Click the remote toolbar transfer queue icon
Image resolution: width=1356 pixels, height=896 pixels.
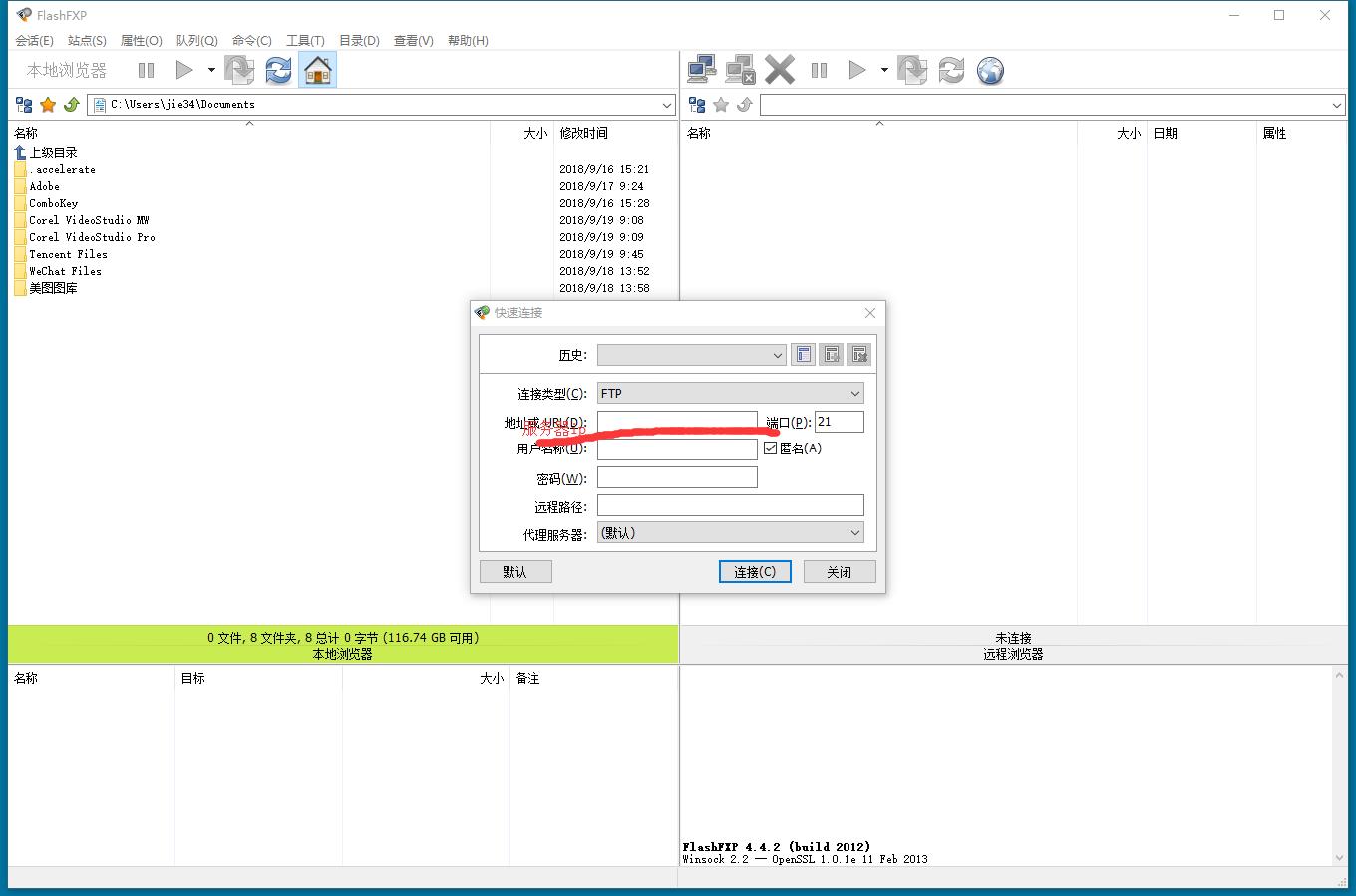point(912,70)
